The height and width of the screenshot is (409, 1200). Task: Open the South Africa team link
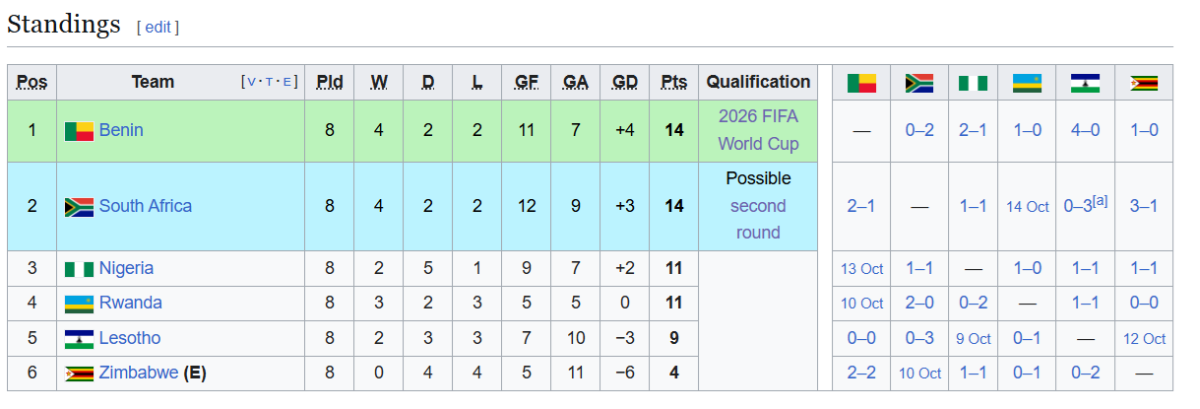pyautogui.click(x=145, y=206)
